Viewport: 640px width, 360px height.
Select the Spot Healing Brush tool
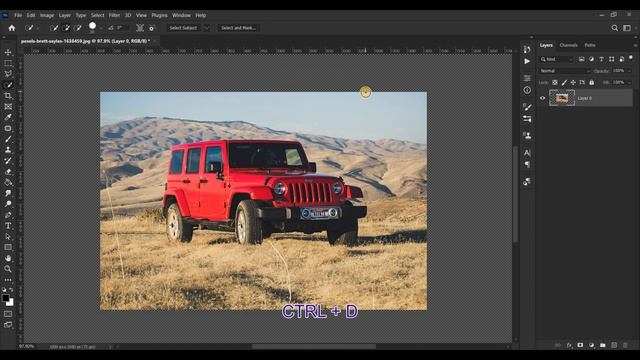(x=8, y=128)
